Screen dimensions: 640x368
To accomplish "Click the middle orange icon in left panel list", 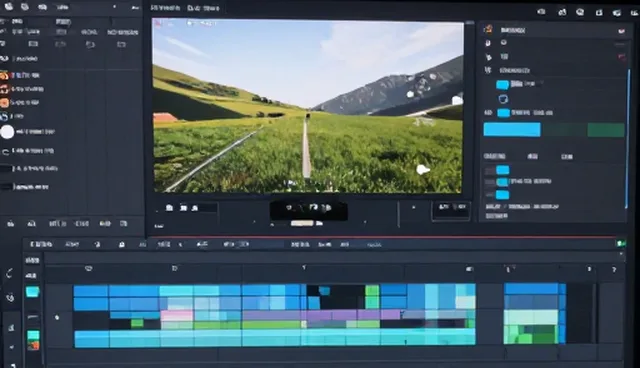I will tap(4, 89).
